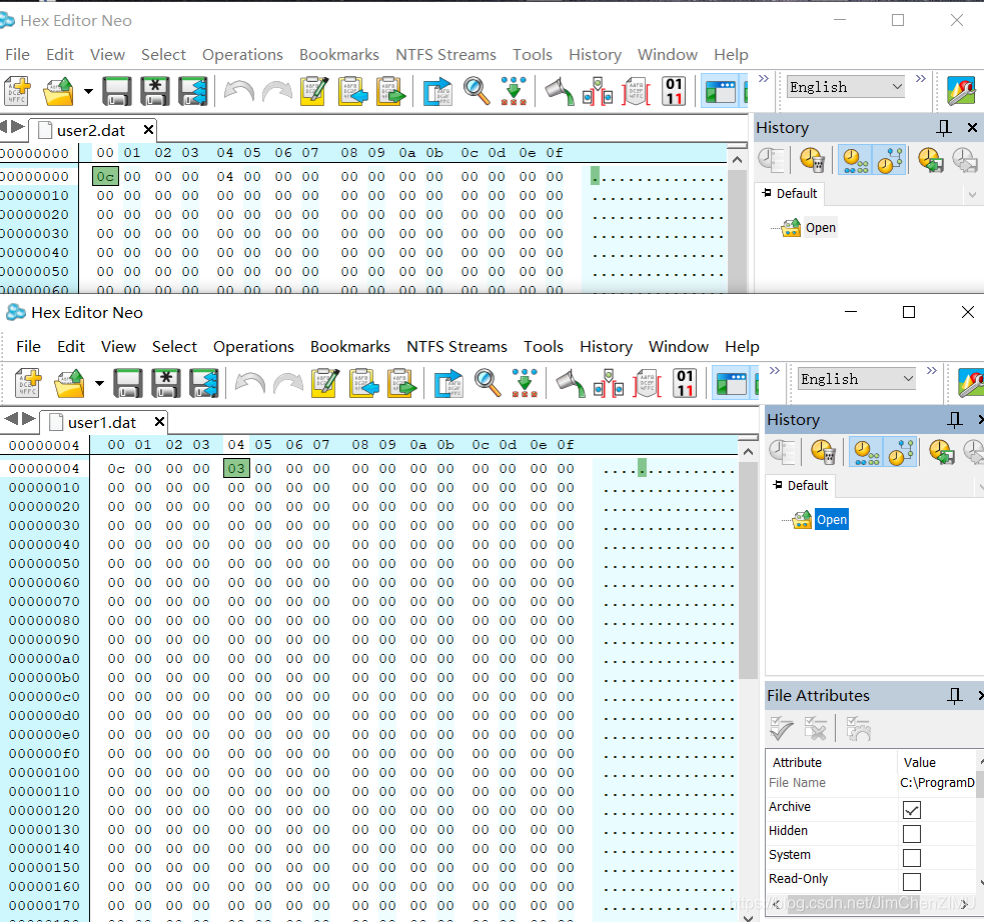Screen dimensions: 985x922
Task: Click Save floppy icon in user1.dat window
Action: [128, 382]
